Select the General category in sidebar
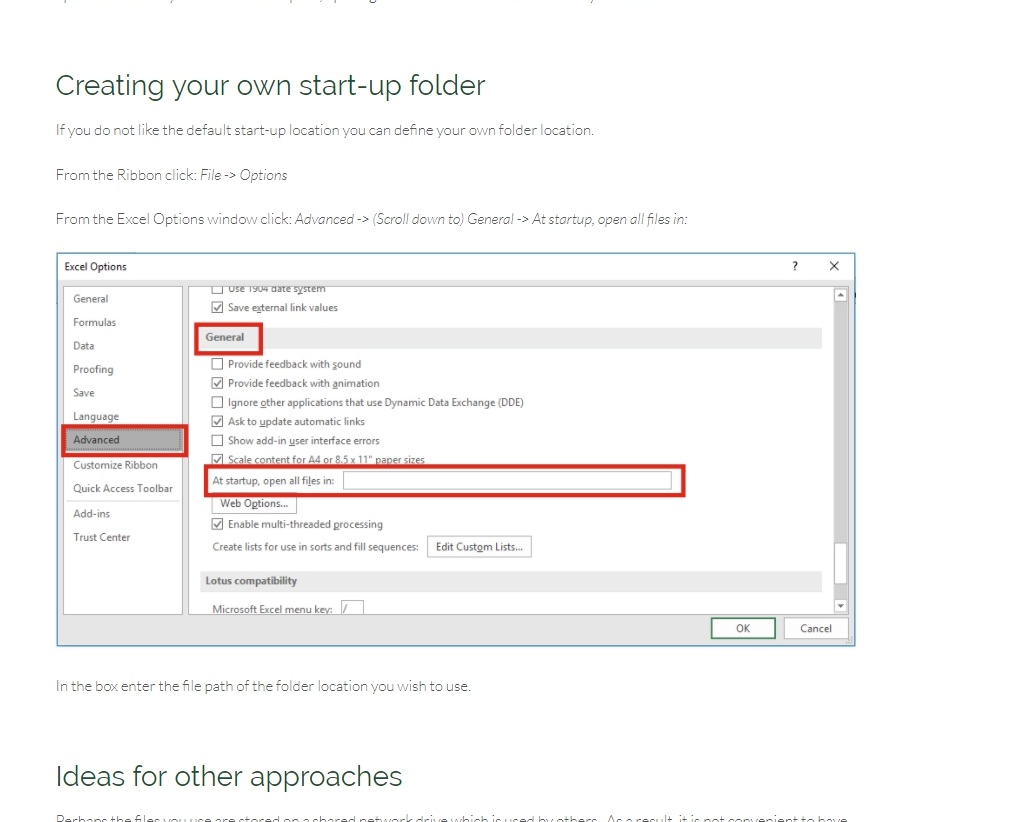This screenshot has width=1015, height=822. click(91, 298)
